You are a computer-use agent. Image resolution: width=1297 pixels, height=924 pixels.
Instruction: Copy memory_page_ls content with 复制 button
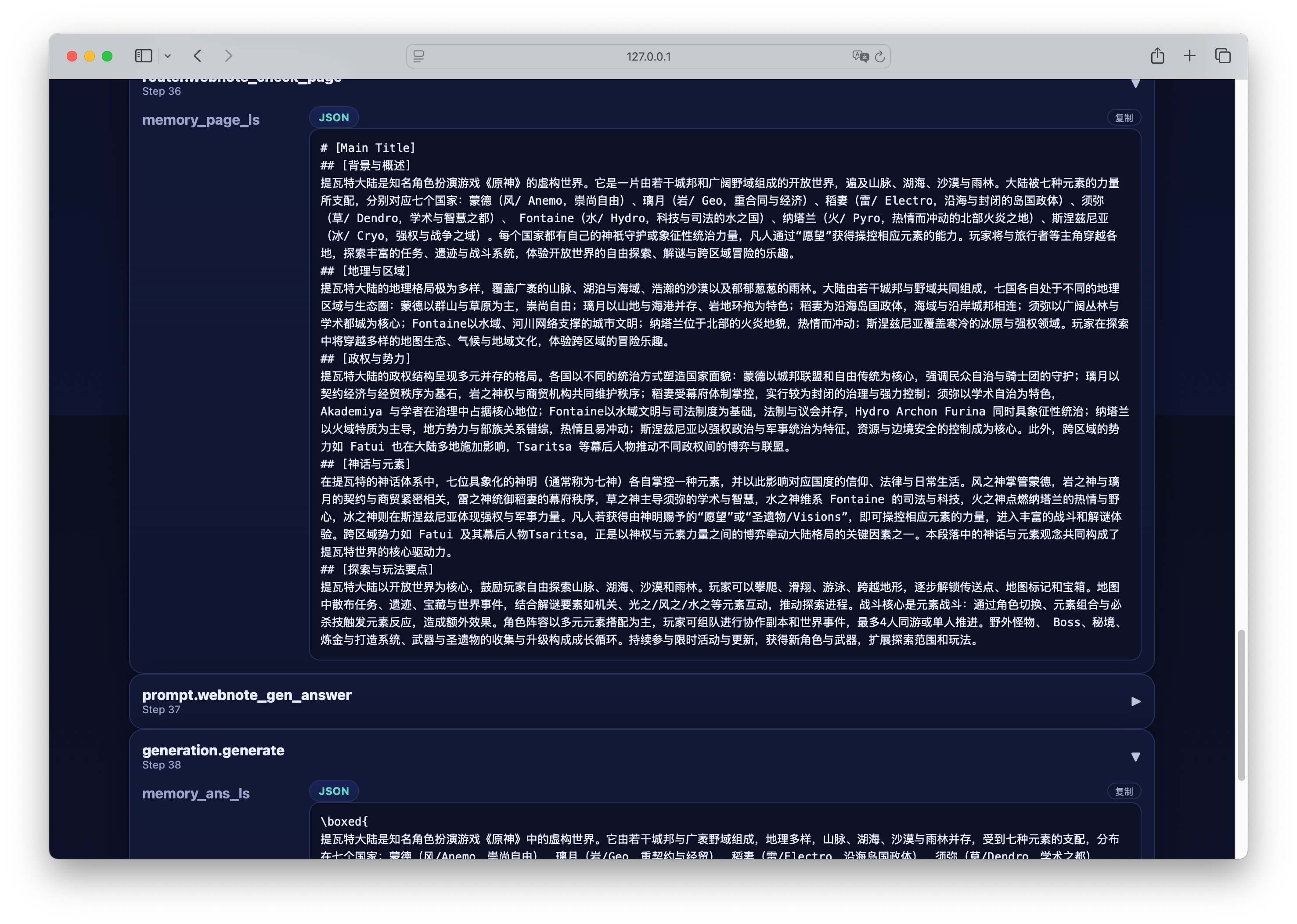pos(1124,118)
